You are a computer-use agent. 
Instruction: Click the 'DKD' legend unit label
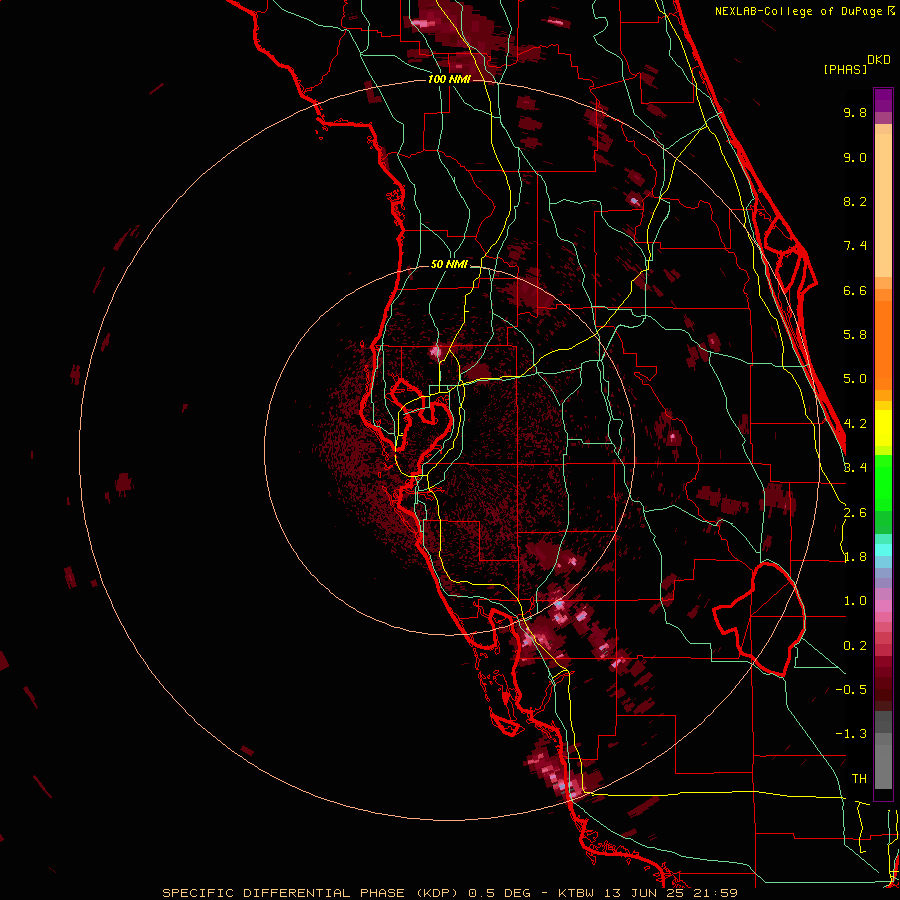point(879,60)
